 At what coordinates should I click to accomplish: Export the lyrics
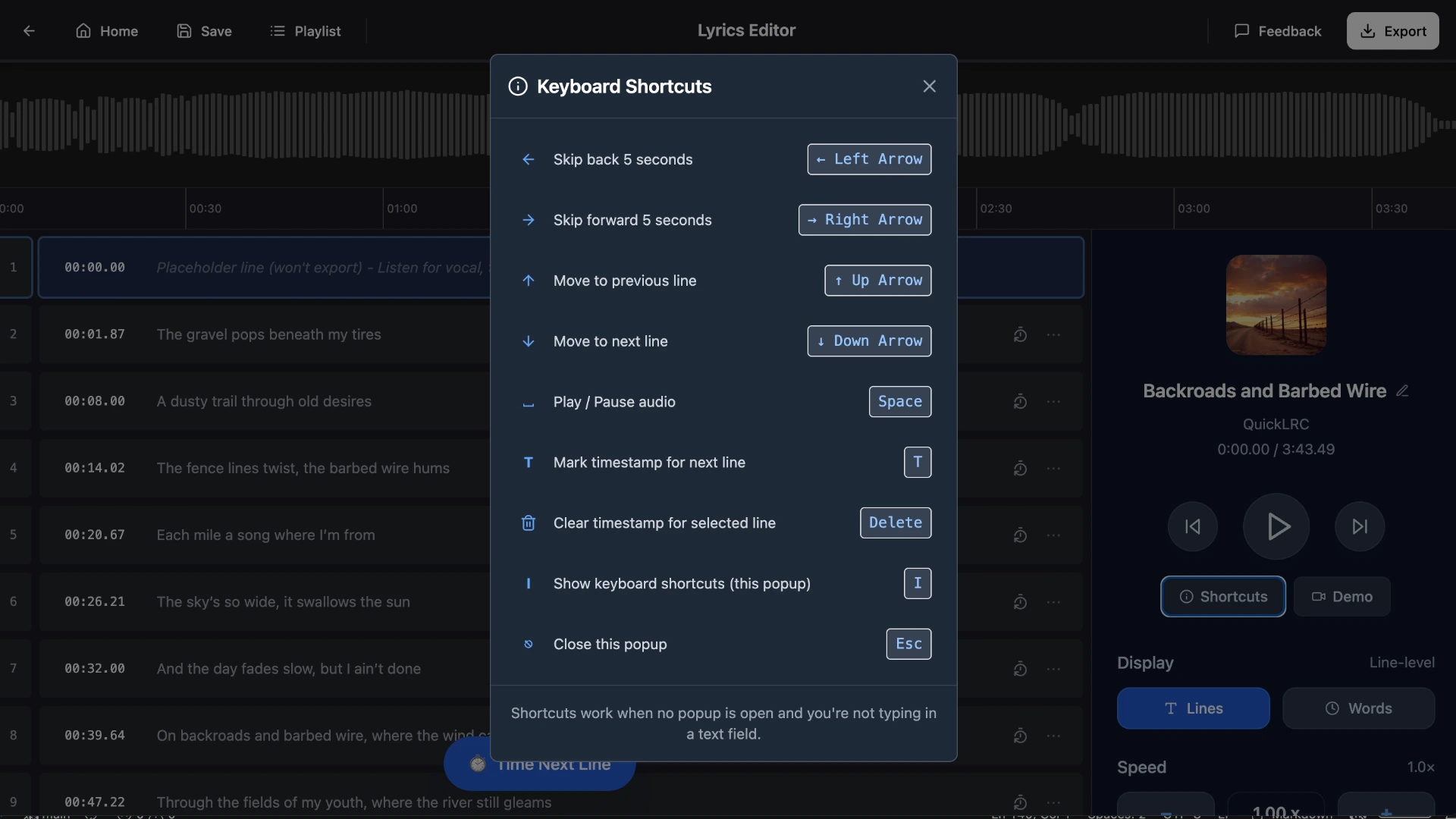(1393, 31)
